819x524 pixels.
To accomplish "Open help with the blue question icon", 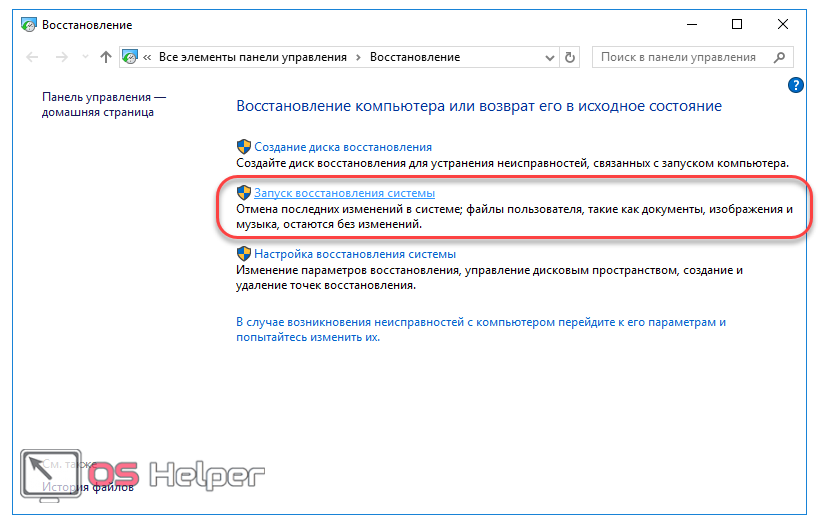I will pyautogui.click(x=796, y=85).
